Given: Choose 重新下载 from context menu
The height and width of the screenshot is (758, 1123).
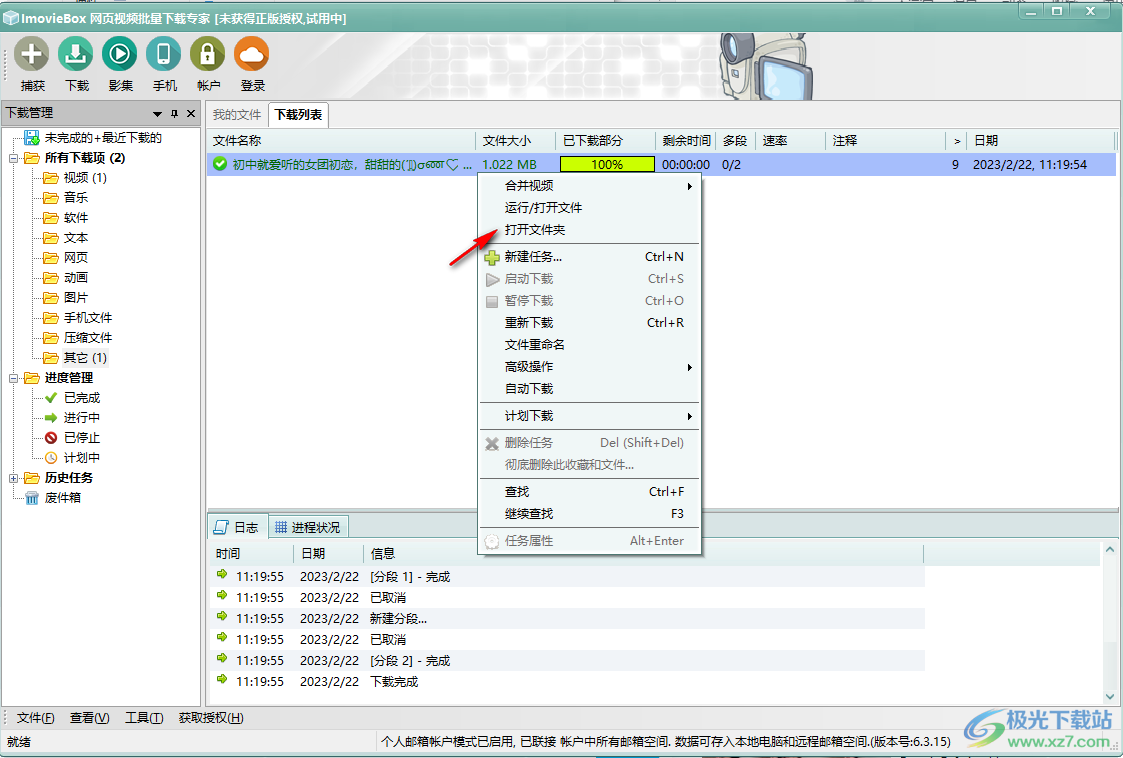Looking at the screenshot, I should [589, 323].
